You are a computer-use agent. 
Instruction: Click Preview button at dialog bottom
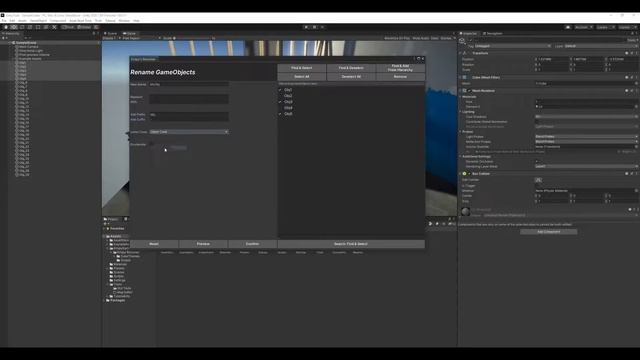203,244
